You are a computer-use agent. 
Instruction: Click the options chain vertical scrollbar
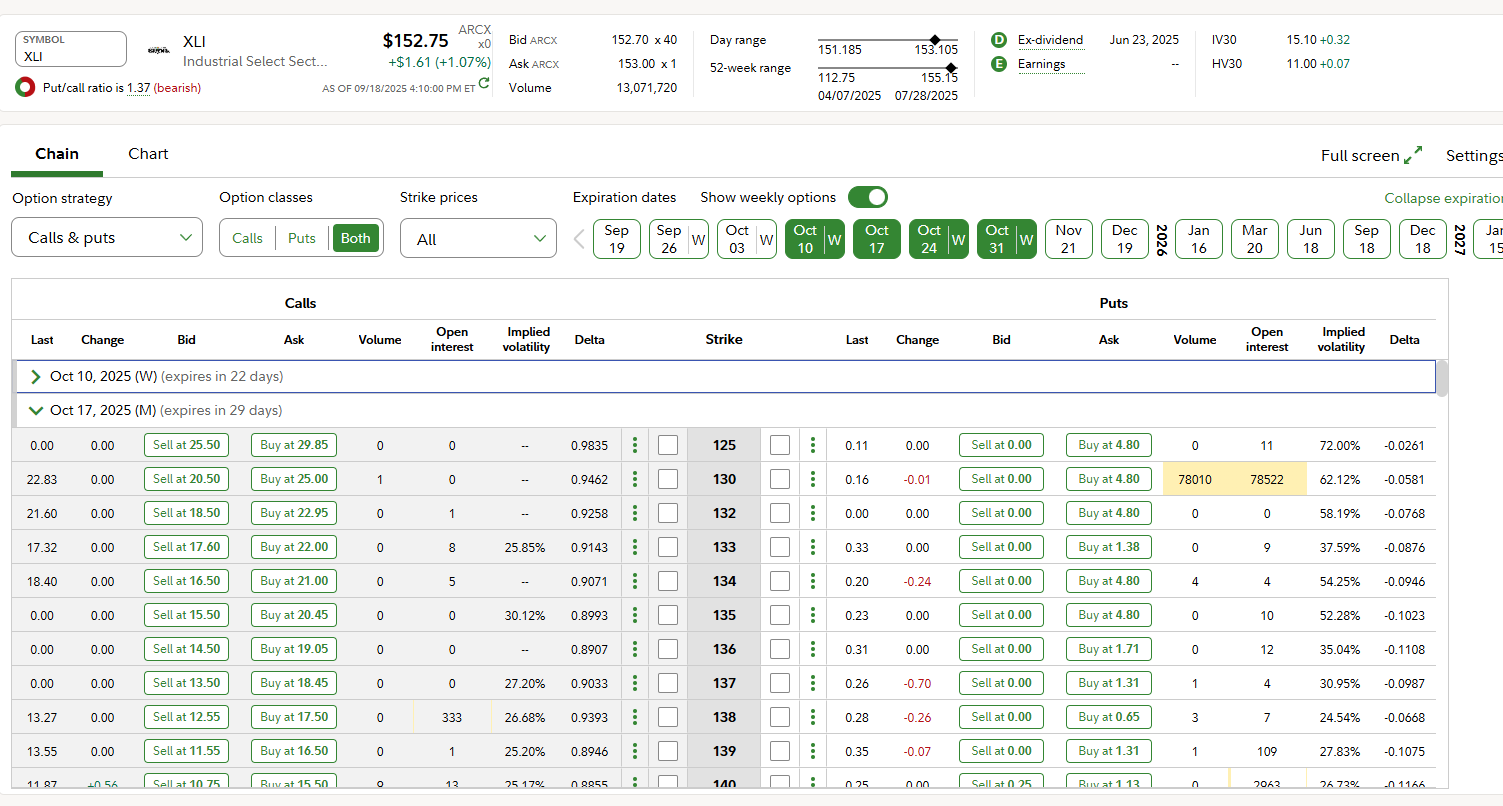[1441, 378]
